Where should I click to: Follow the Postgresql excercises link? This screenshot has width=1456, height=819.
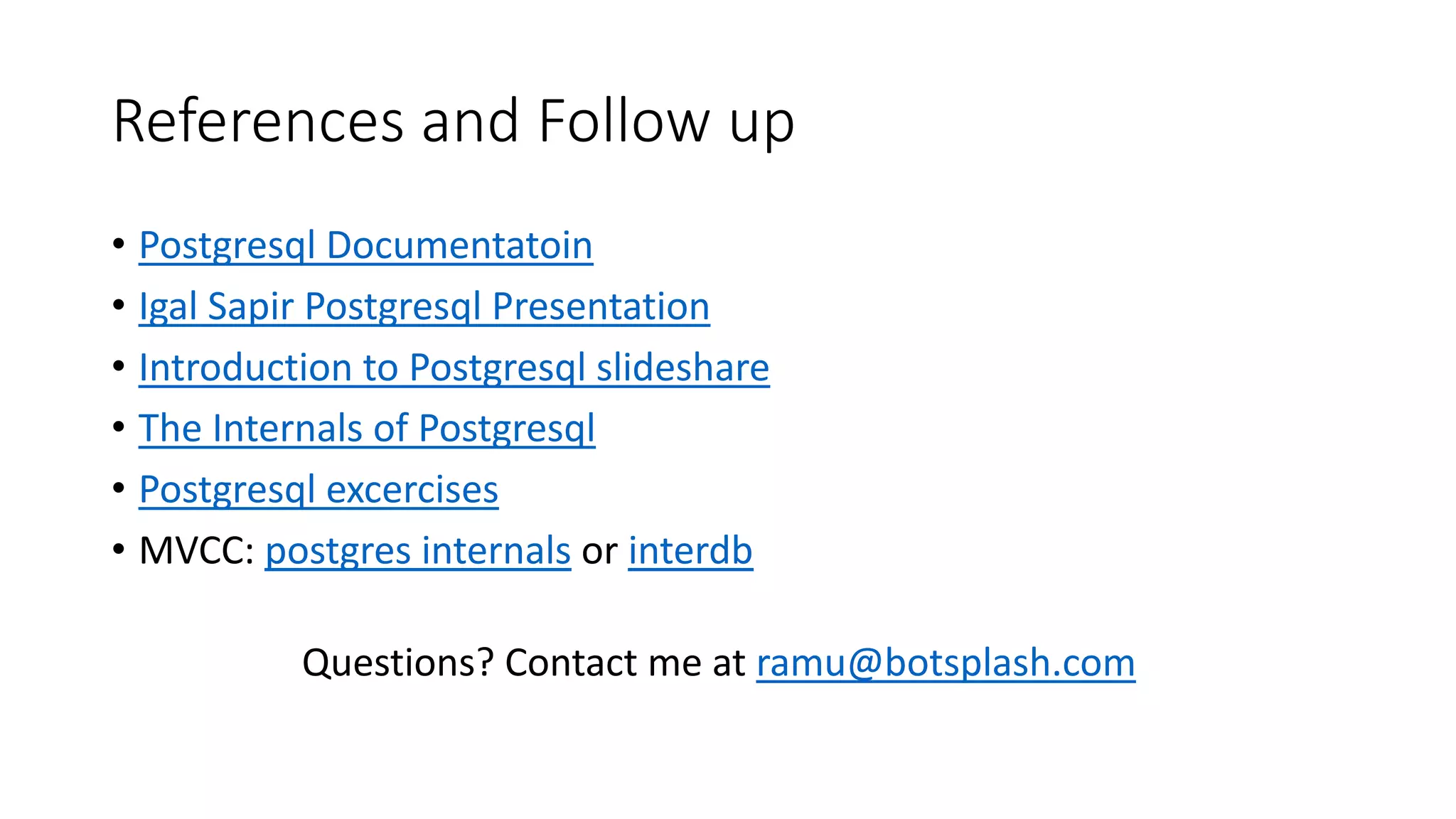318,490
